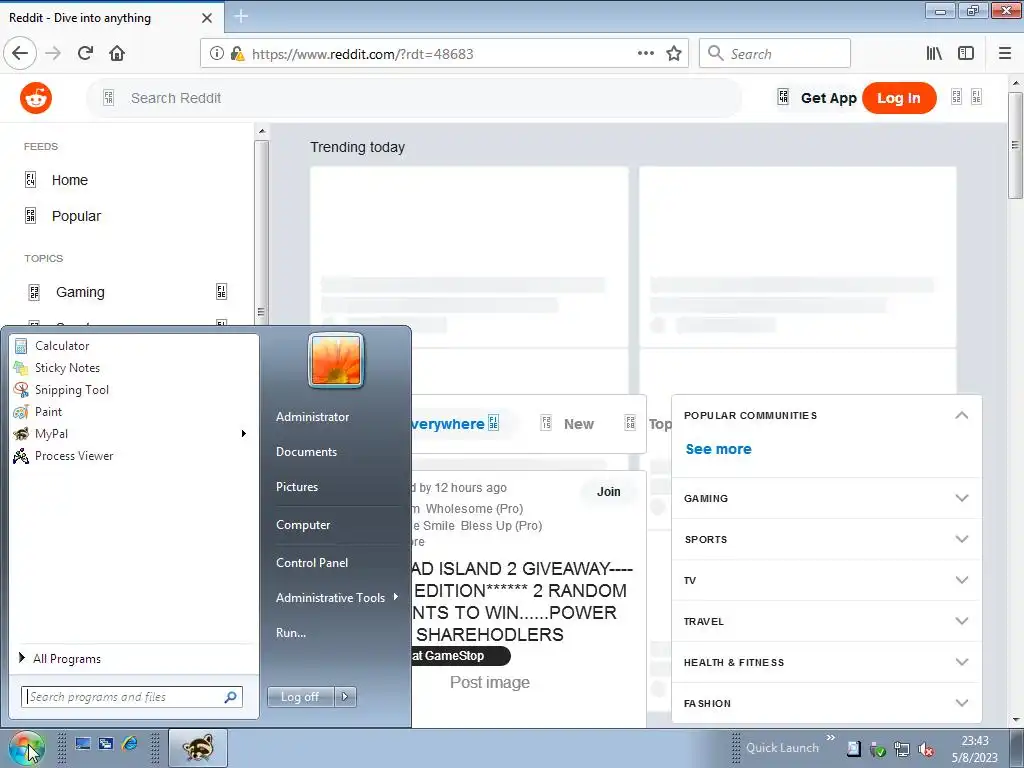The height and width of the screenshot is (768, 1024).
Task: Click the Show Desktop taskbar icon
Action: pos(82,744)
